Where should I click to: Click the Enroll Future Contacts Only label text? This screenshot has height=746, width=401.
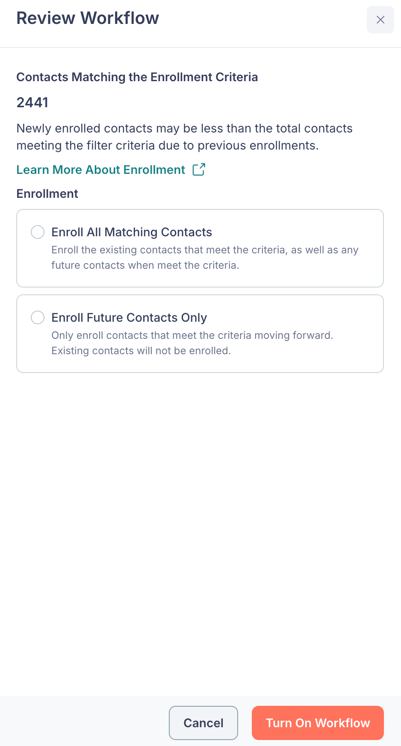[129, 317]
